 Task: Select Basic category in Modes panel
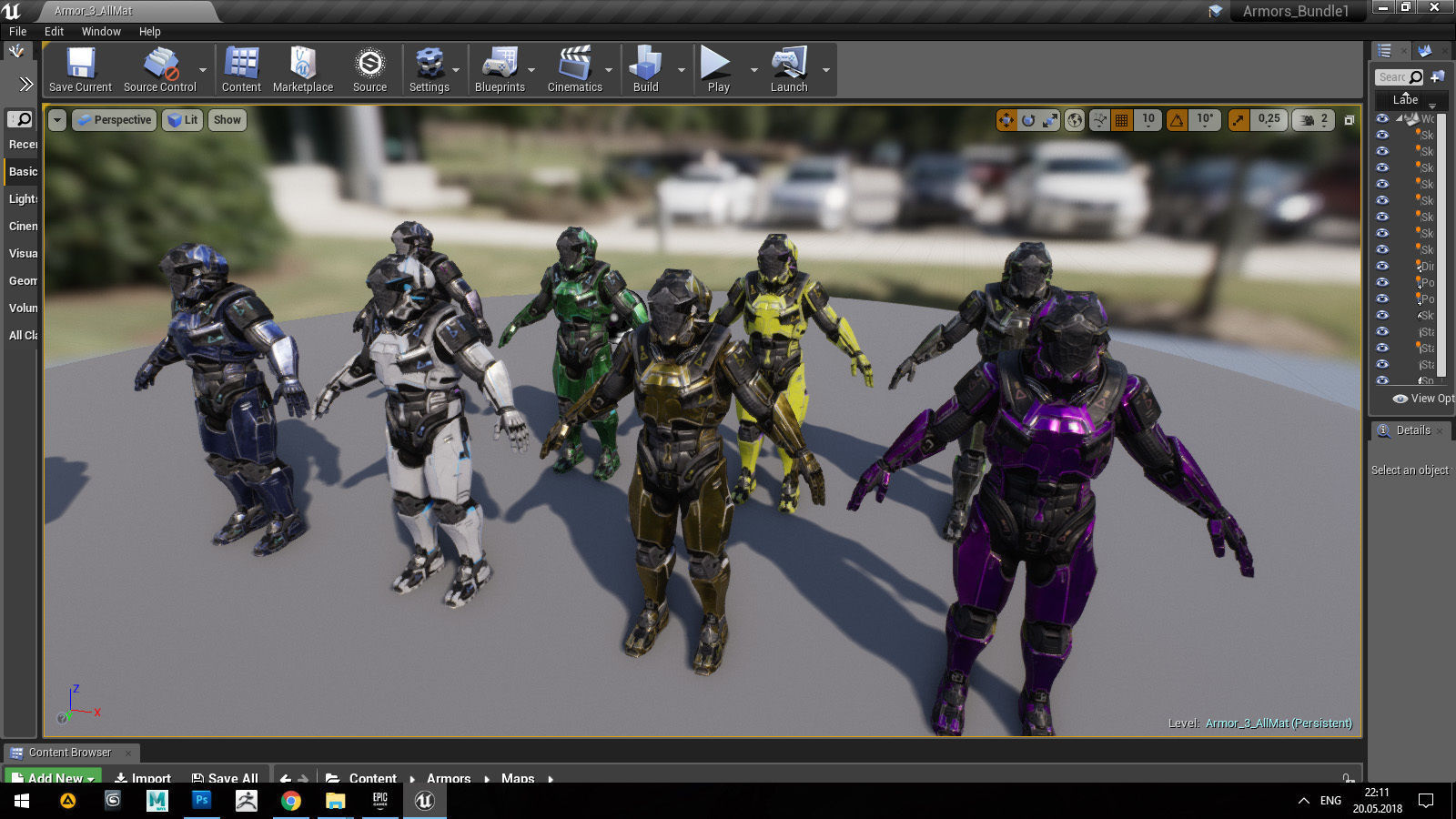click(x=23, y=171)
